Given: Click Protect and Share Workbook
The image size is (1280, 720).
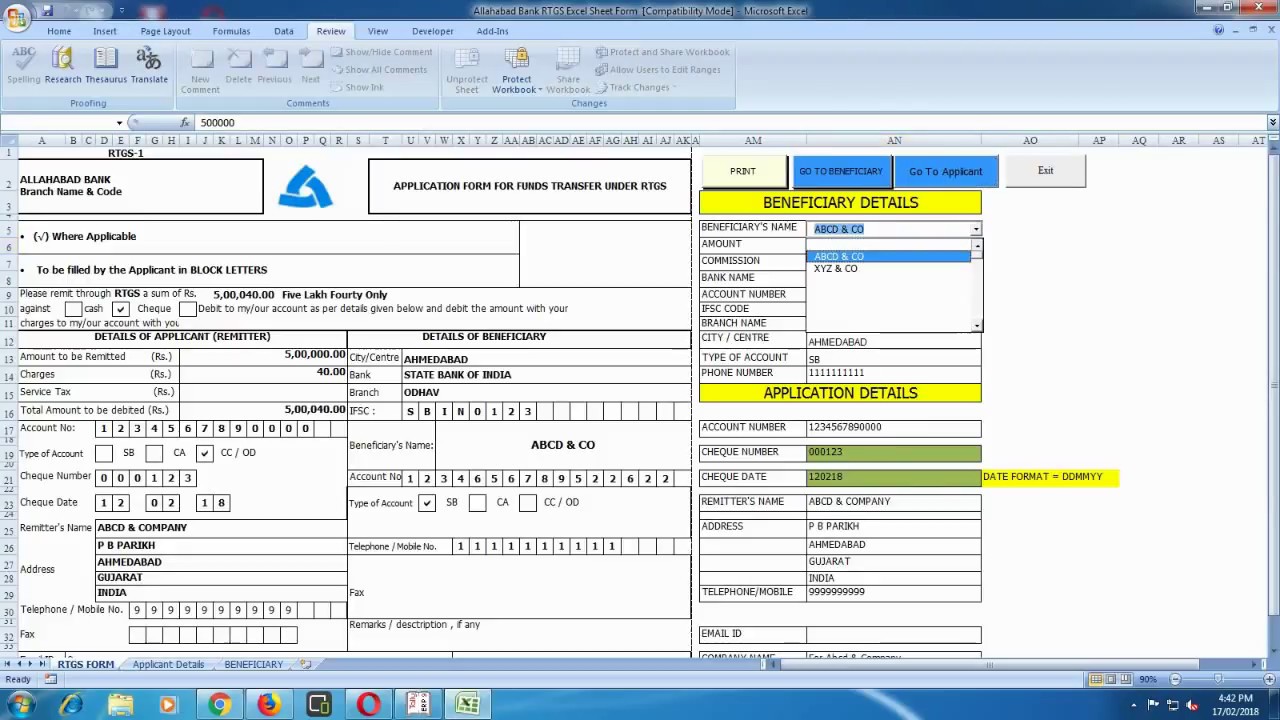Looking at the screenshot, I should click(662, 52).
